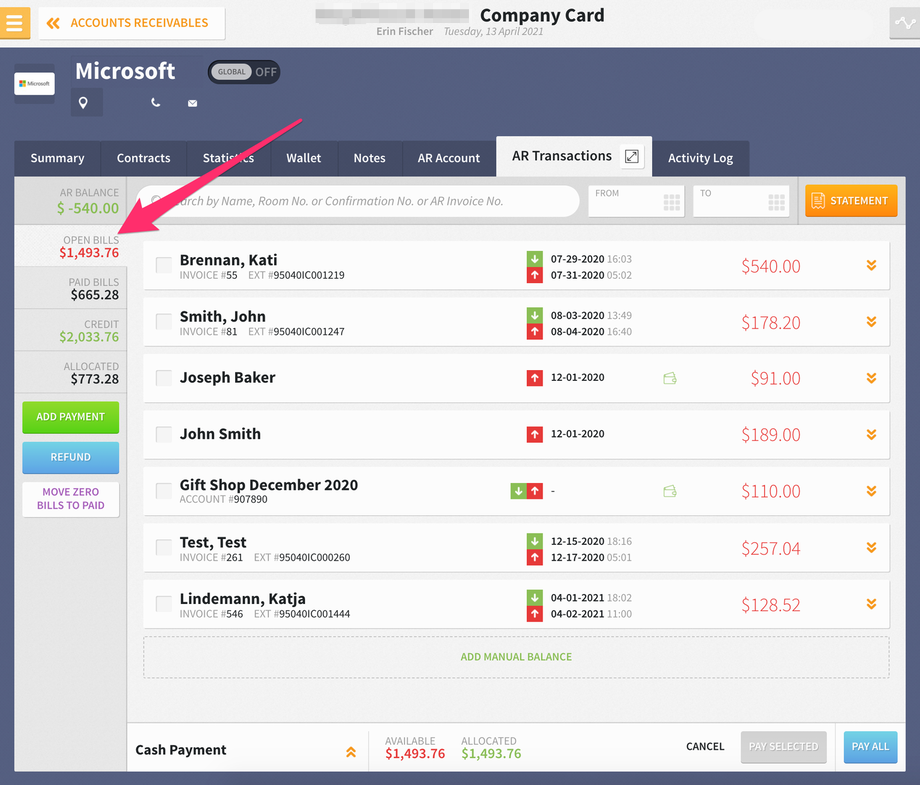Viewport: 920px width, 785px height.
Task: Click the email envelope icon under Microsoft
Action: (x=192, y=103)
